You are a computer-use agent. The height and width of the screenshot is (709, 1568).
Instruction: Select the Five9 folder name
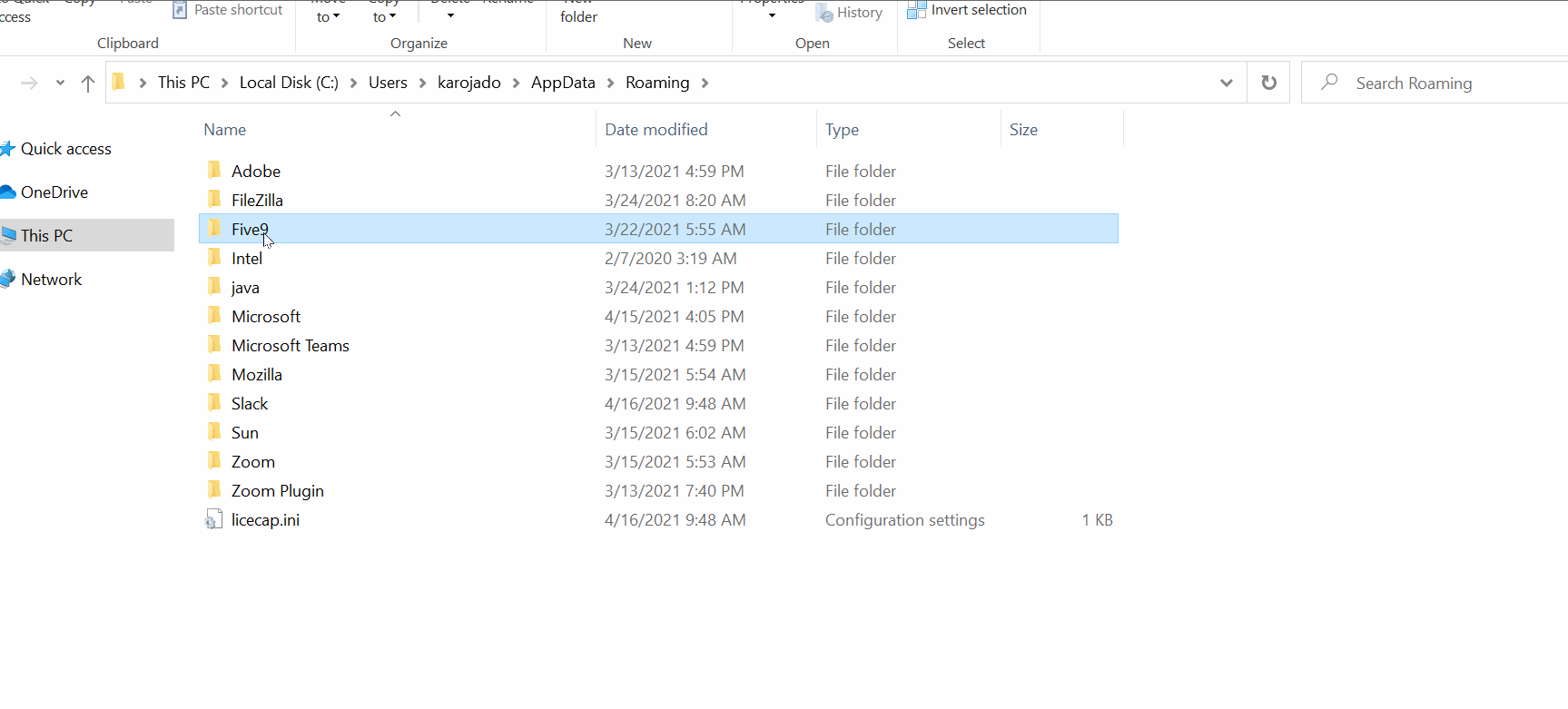tap(250, 229)
